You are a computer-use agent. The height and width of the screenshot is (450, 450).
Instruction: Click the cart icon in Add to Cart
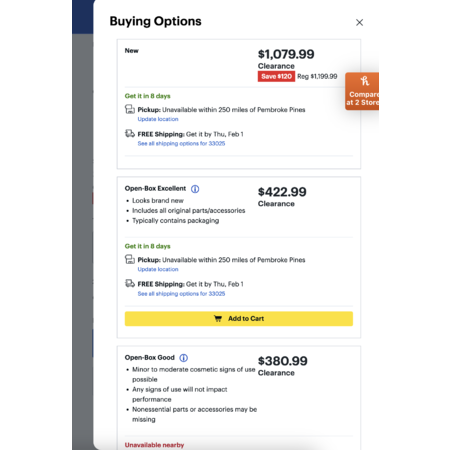click(218, 319)
